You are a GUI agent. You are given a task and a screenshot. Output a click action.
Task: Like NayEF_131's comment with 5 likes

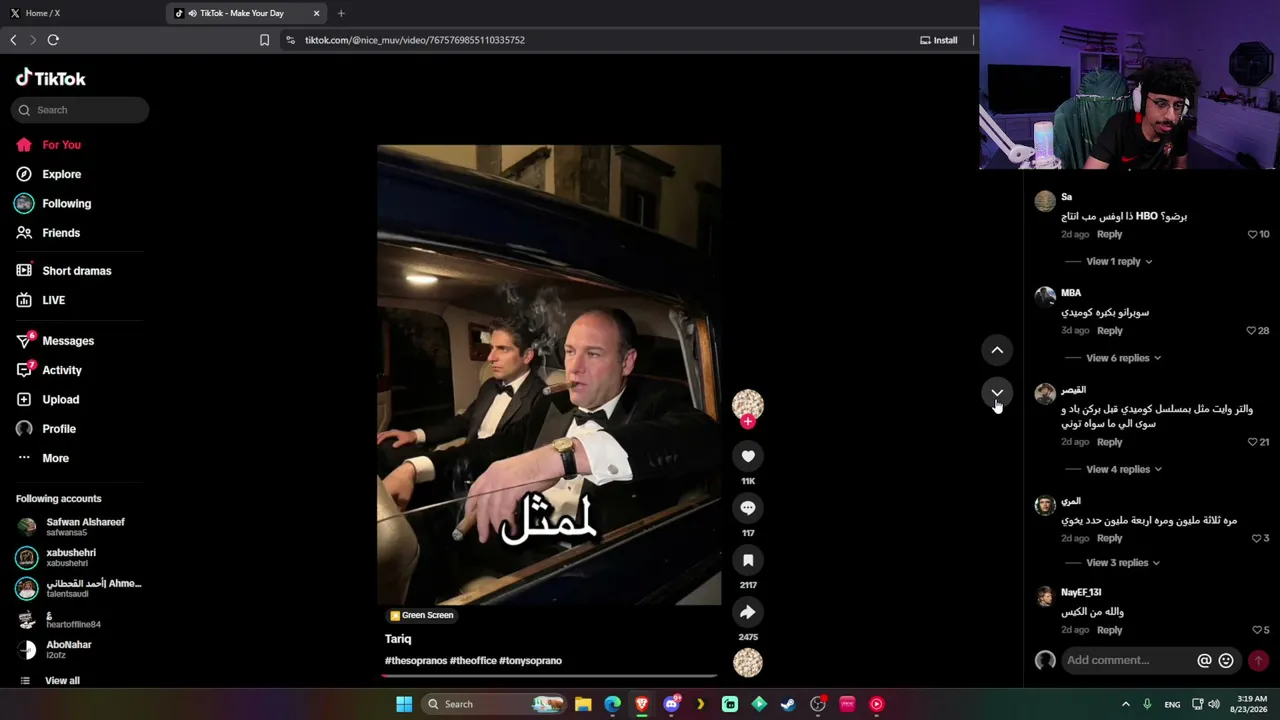(1257, 630)
